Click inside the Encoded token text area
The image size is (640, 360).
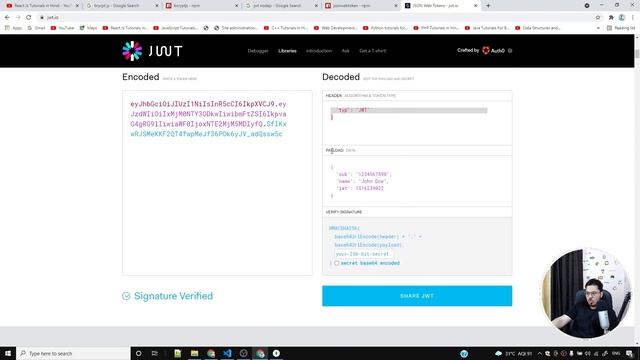coord(217,183)
